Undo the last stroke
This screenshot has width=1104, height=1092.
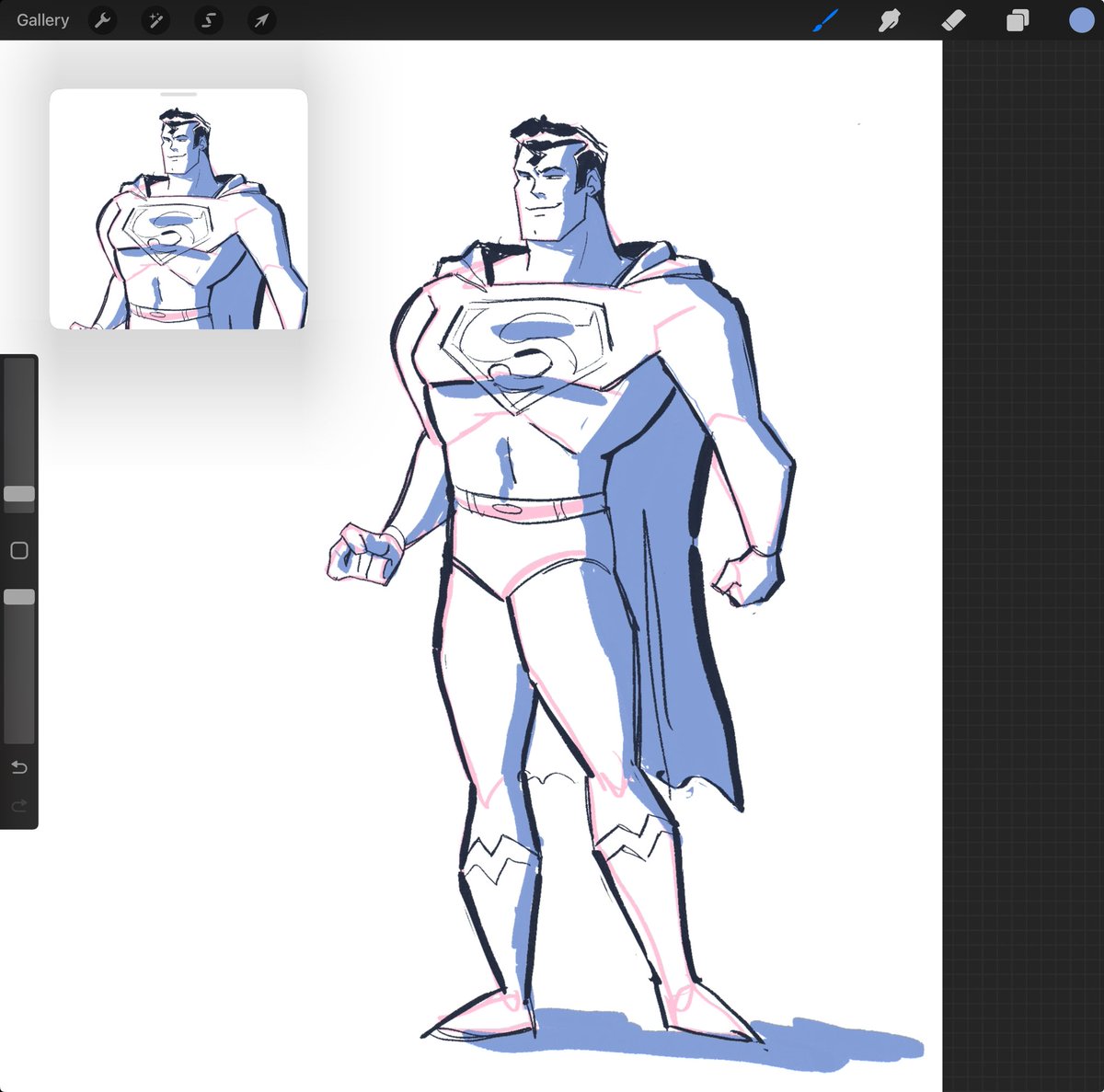(x=19, y=767)
